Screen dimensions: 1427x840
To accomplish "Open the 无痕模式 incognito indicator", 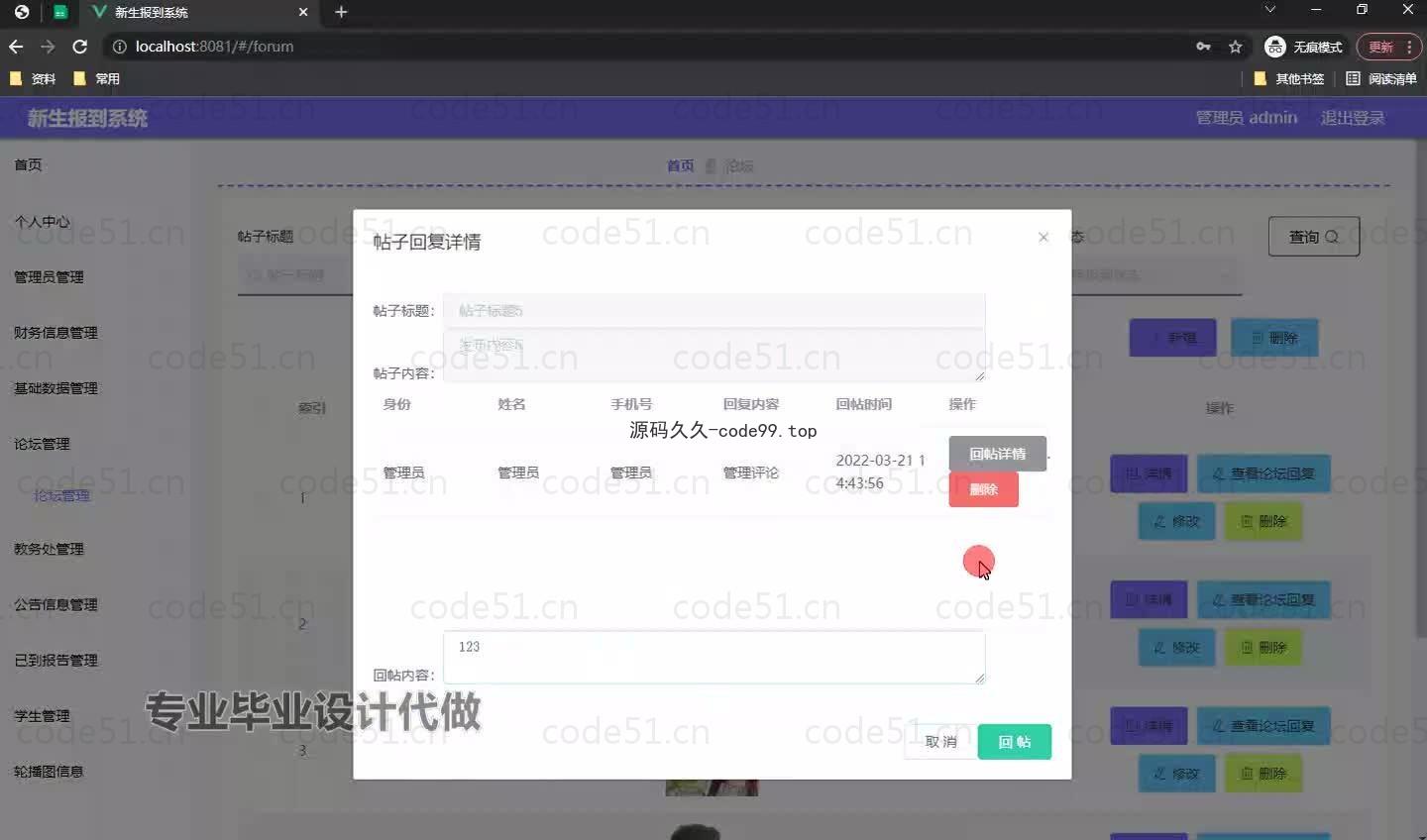I will click(x=1303, y=47).
